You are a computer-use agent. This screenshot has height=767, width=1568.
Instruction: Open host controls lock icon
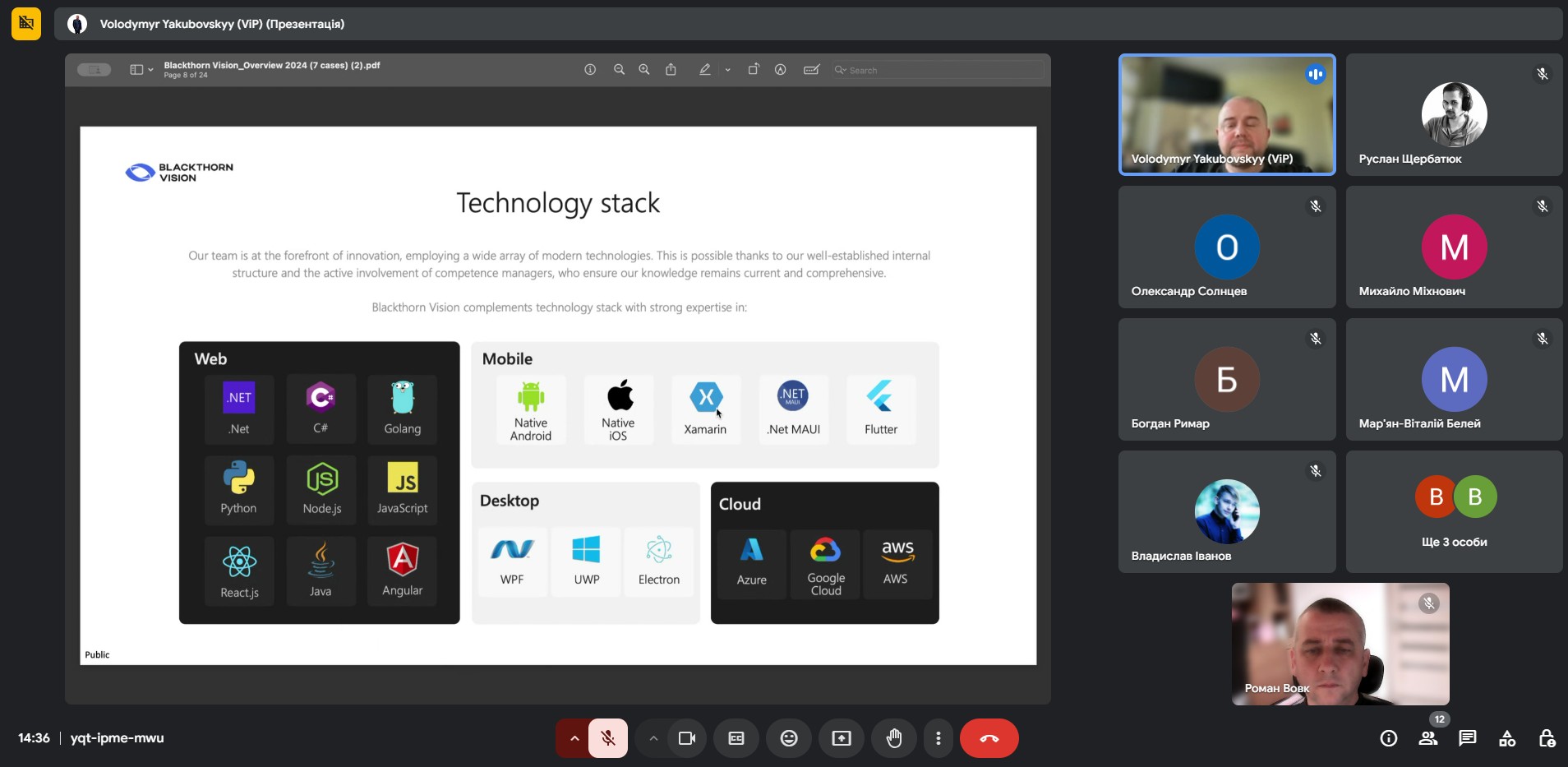(x=1547, y=738)
